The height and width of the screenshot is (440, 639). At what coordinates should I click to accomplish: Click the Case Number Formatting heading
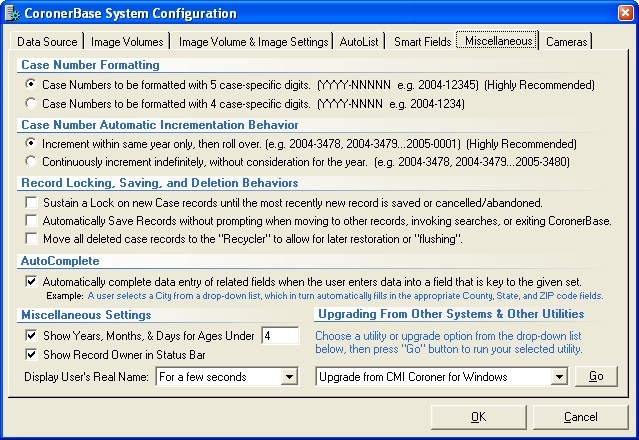click(90, 65)
